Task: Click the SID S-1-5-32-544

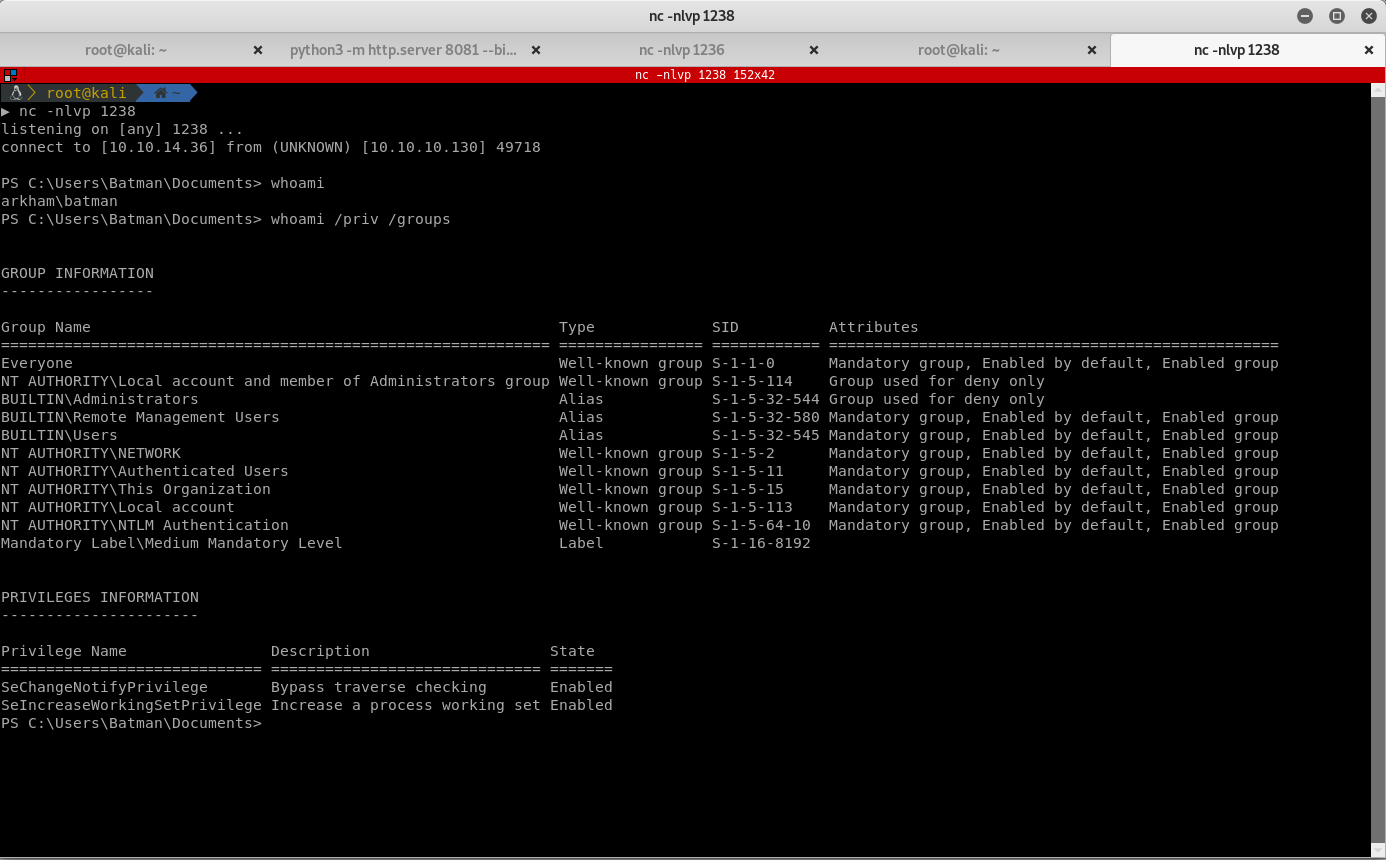Action: point(766,399)
